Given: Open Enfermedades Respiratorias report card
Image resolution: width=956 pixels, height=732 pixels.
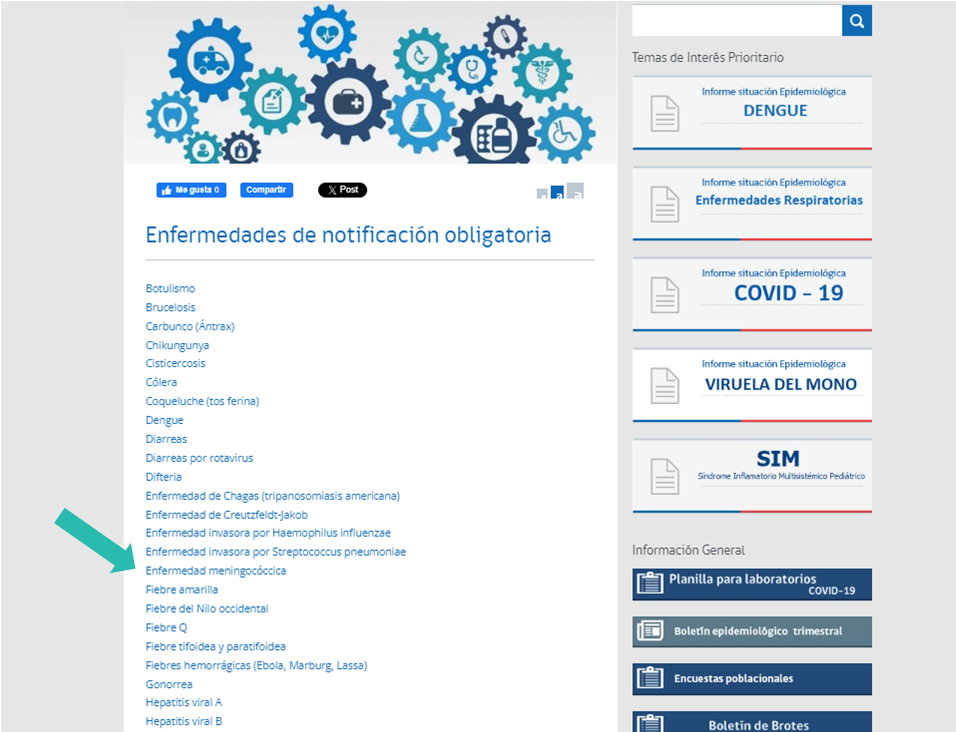Looking at the screenshot, I should (x=752, y=204).
